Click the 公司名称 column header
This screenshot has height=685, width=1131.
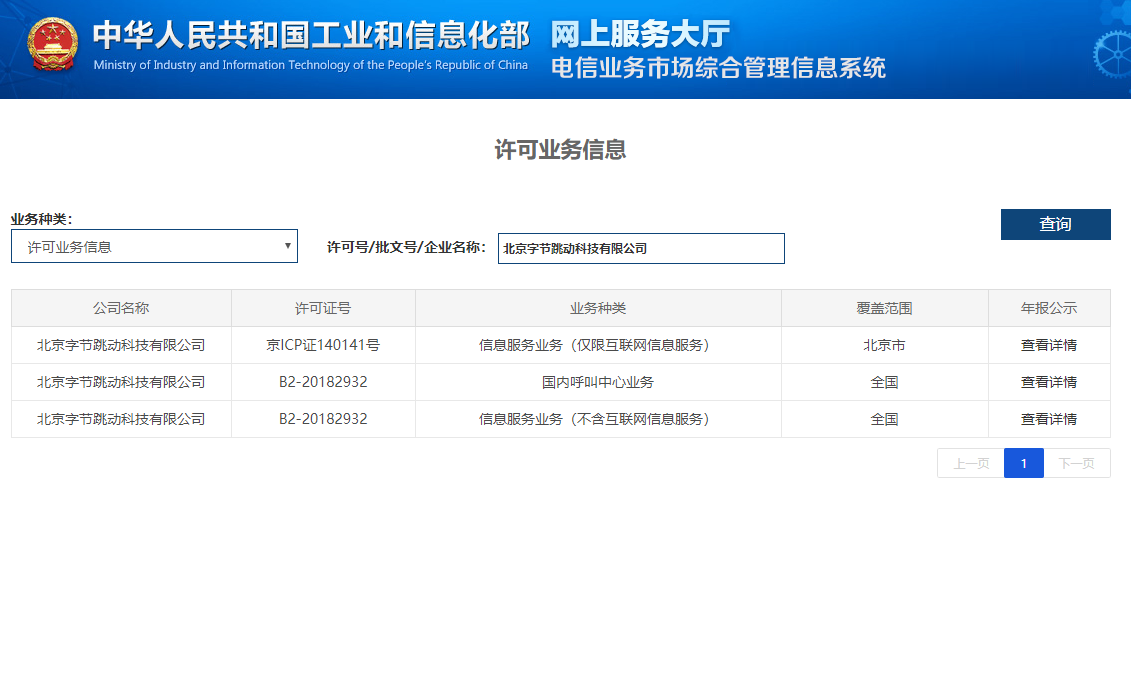tap(121, 308)
